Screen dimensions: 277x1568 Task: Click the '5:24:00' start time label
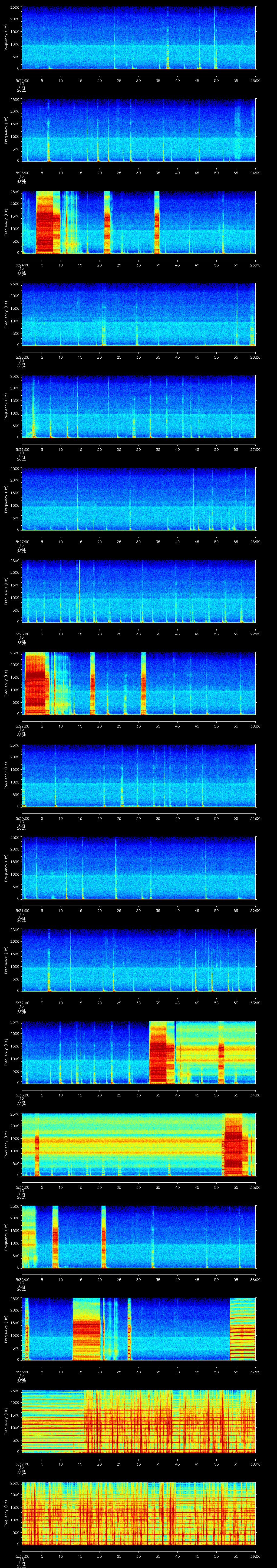click(x=22, y=265)
